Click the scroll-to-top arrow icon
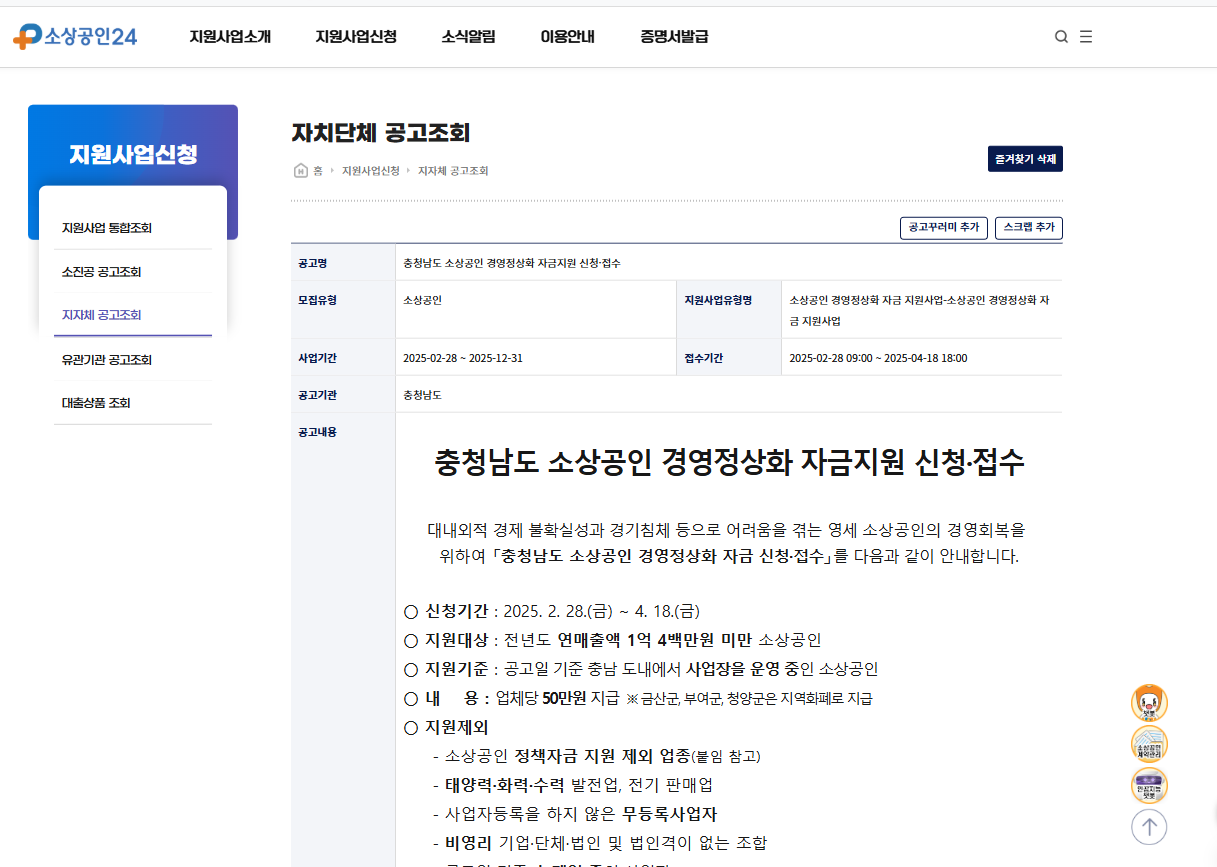The image size is (1217, 867). pyautogui.click(x=1149, y=827)
